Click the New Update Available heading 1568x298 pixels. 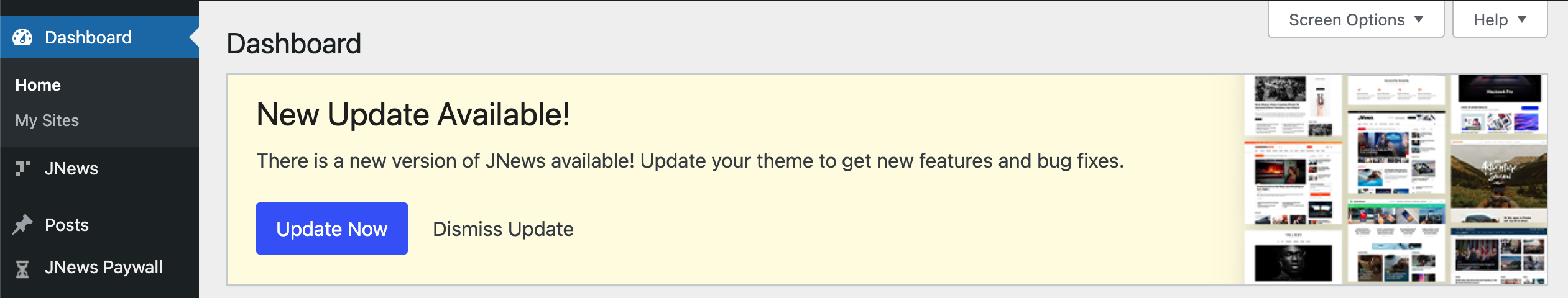coord(413,115)
